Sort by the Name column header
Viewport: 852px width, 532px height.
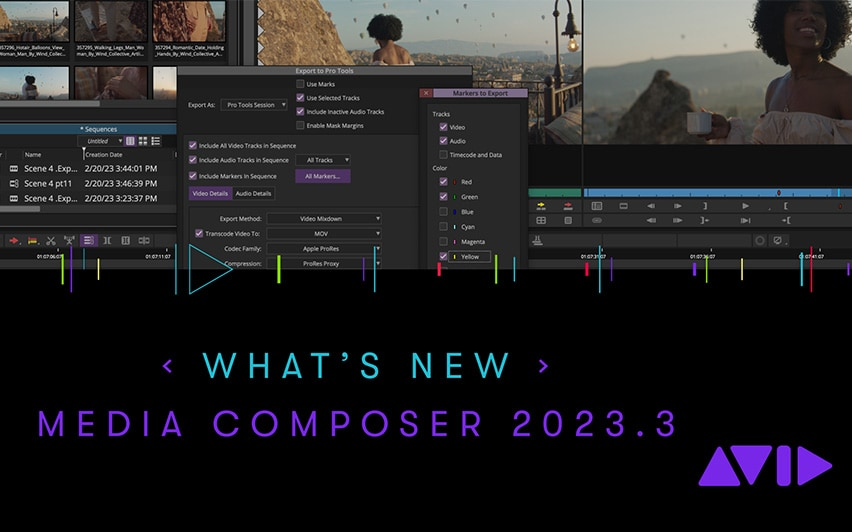(33, 154)
